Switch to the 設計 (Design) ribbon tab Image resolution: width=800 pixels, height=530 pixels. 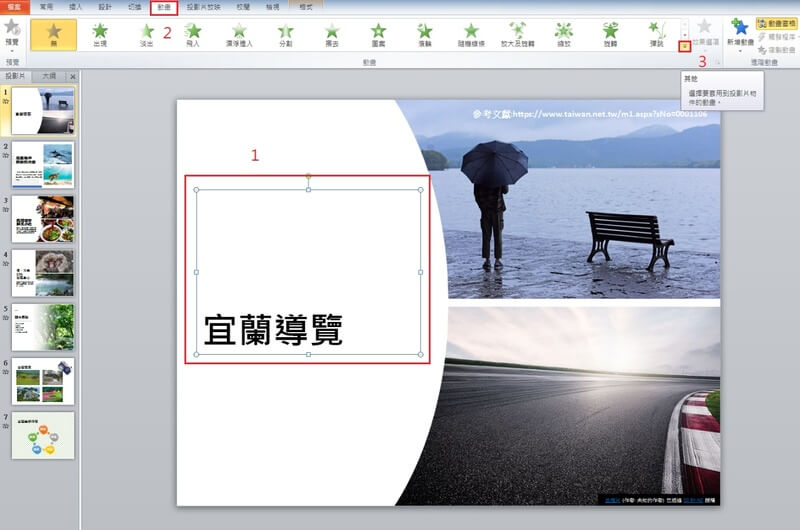pos(105,7)
